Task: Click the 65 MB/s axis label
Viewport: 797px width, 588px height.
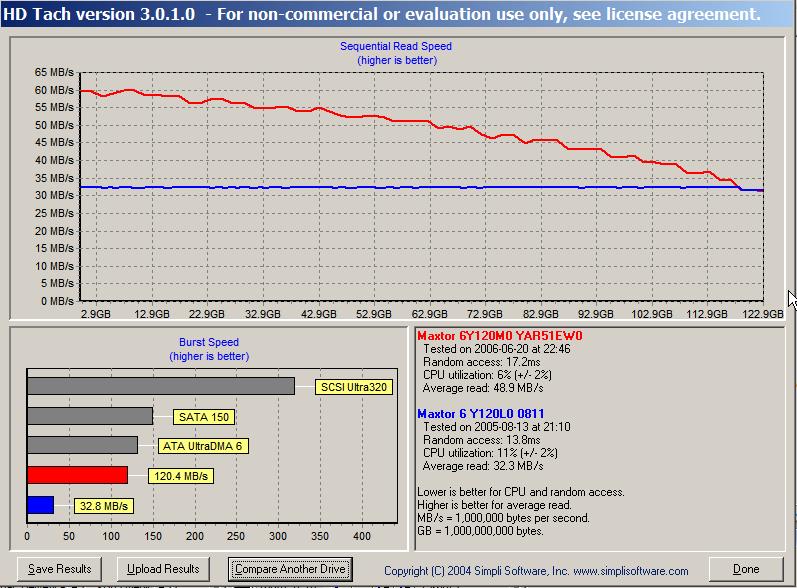Action: tap(54, 72)
